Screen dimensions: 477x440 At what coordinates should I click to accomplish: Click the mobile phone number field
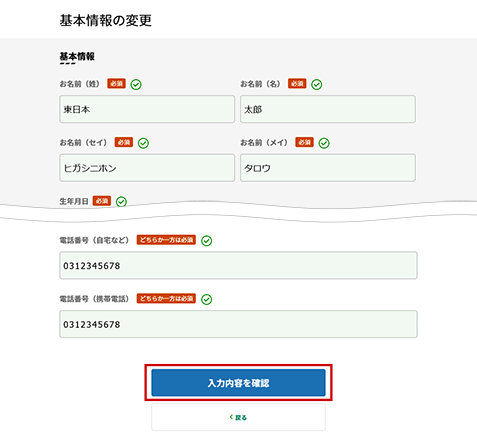click(238, 324)
